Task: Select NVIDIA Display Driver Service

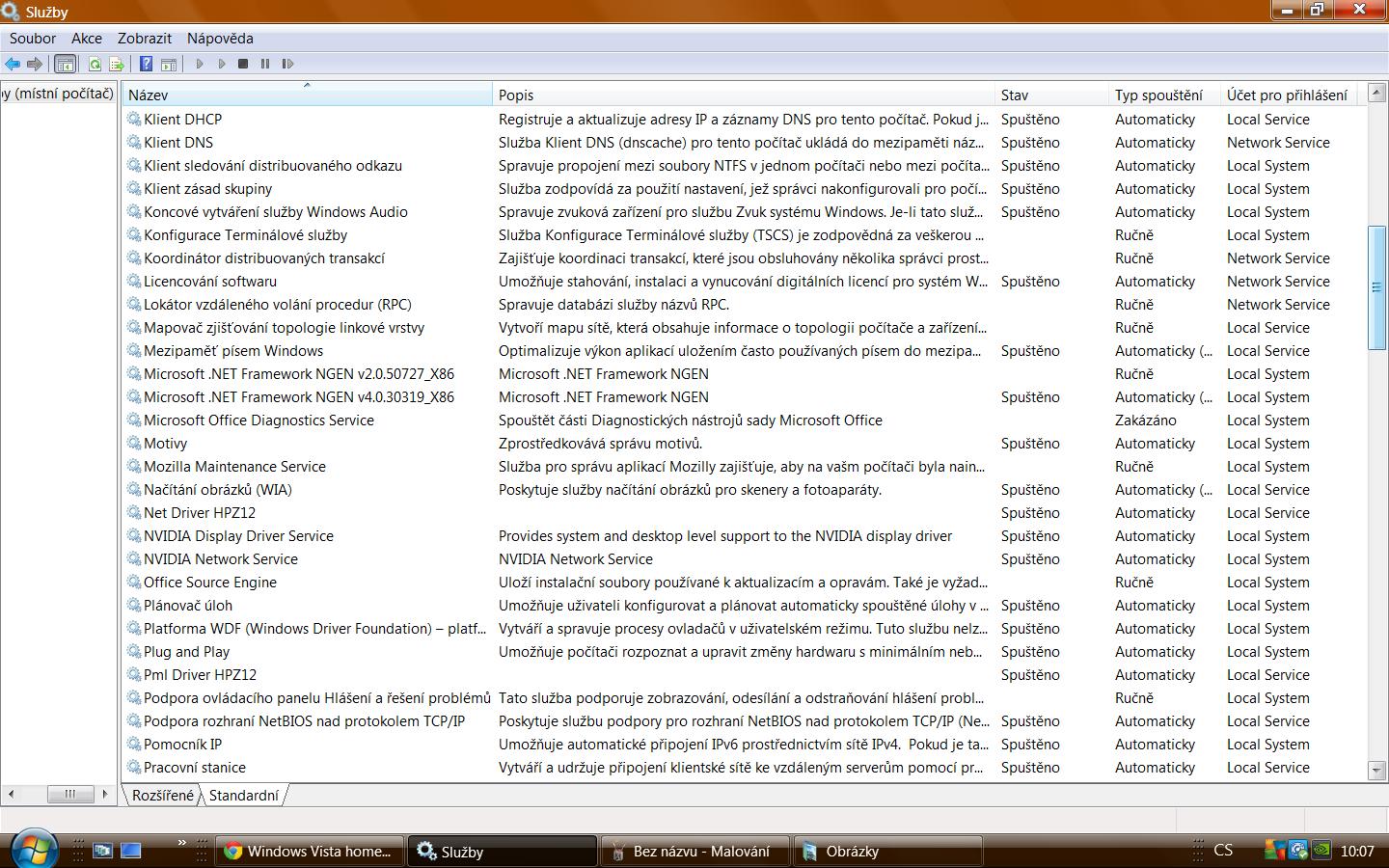Action: click(x=238, y=536)
